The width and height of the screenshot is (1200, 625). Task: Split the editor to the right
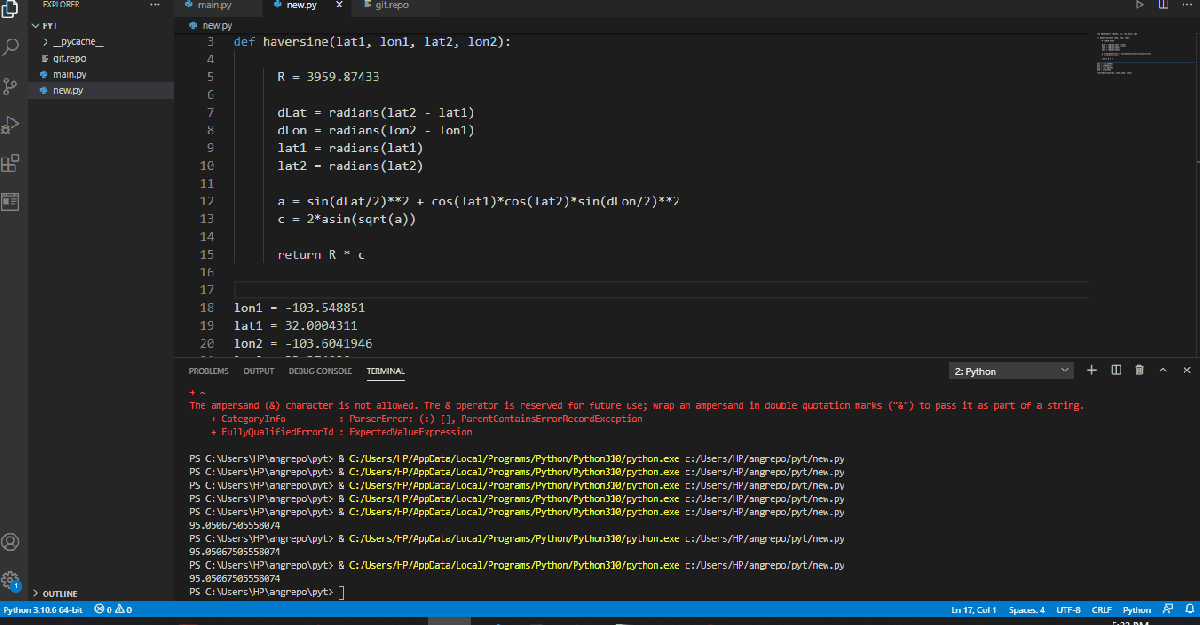[1163, 5]
